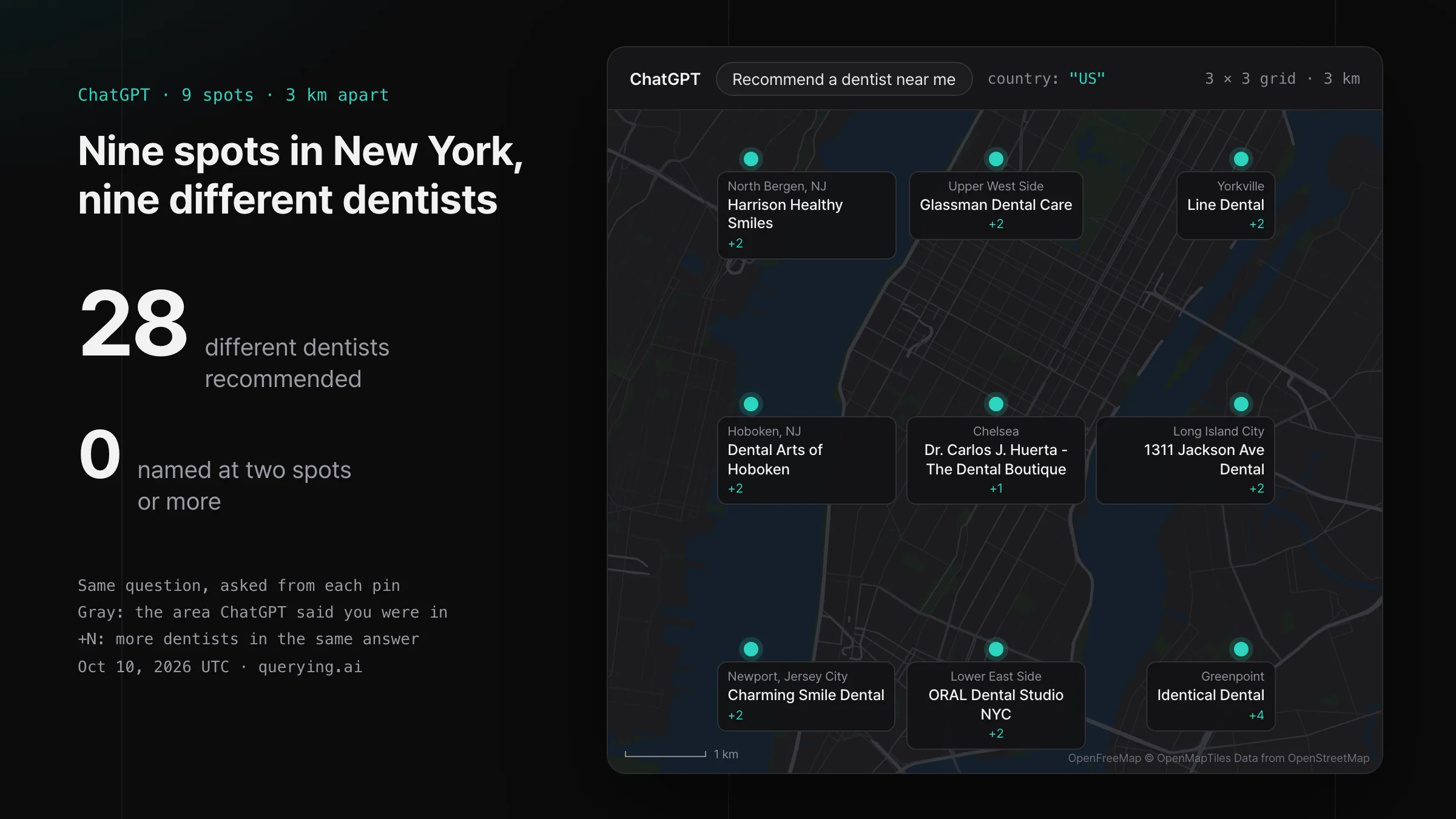This screenshot has height=819, width=1456.
Task: Click the map pin above North Bergen, NJ
Action: click(x=751, y=159)
